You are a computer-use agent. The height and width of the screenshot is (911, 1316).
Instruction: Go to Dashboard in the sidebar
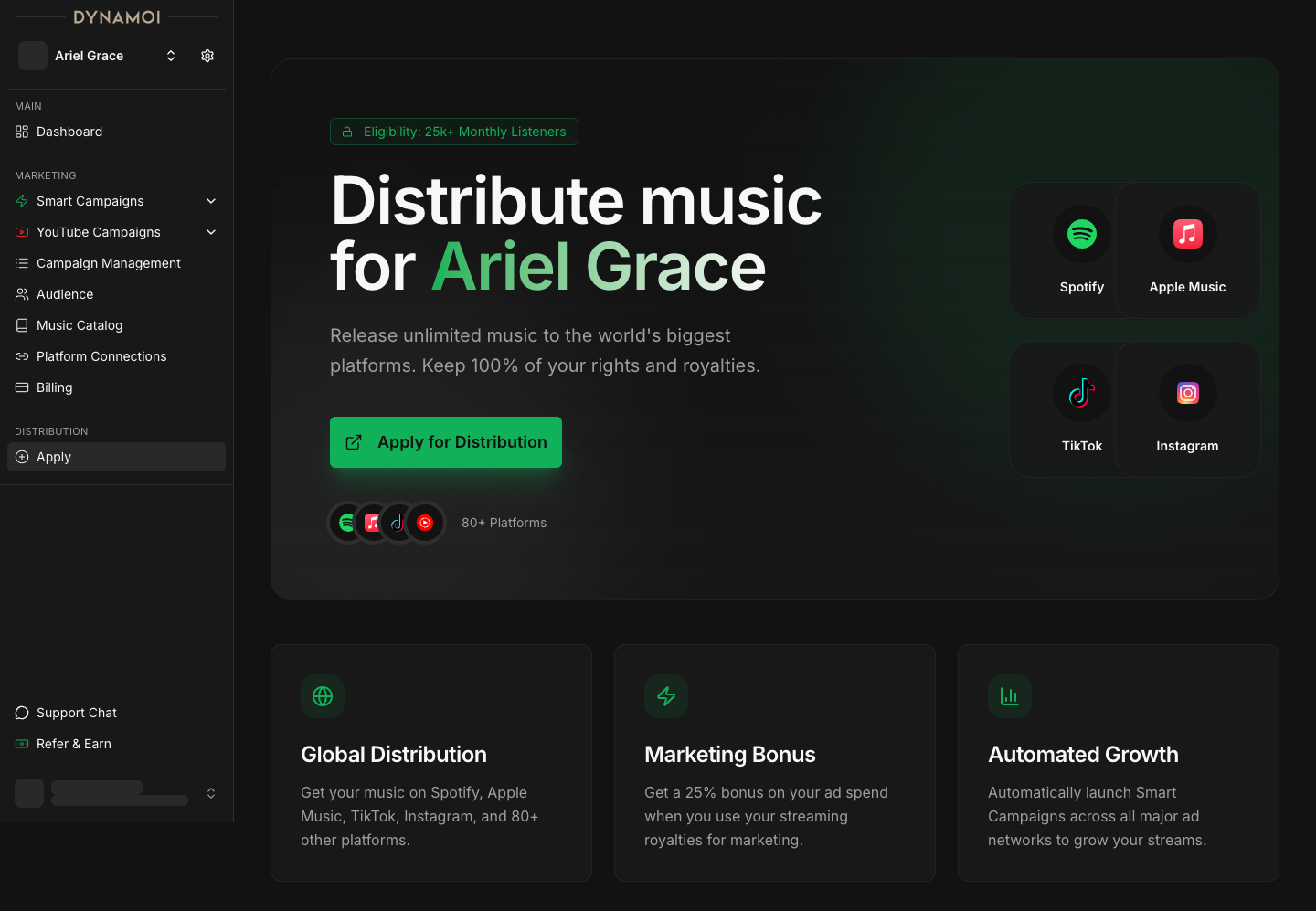pyautogui.click(x=69, y=132)
